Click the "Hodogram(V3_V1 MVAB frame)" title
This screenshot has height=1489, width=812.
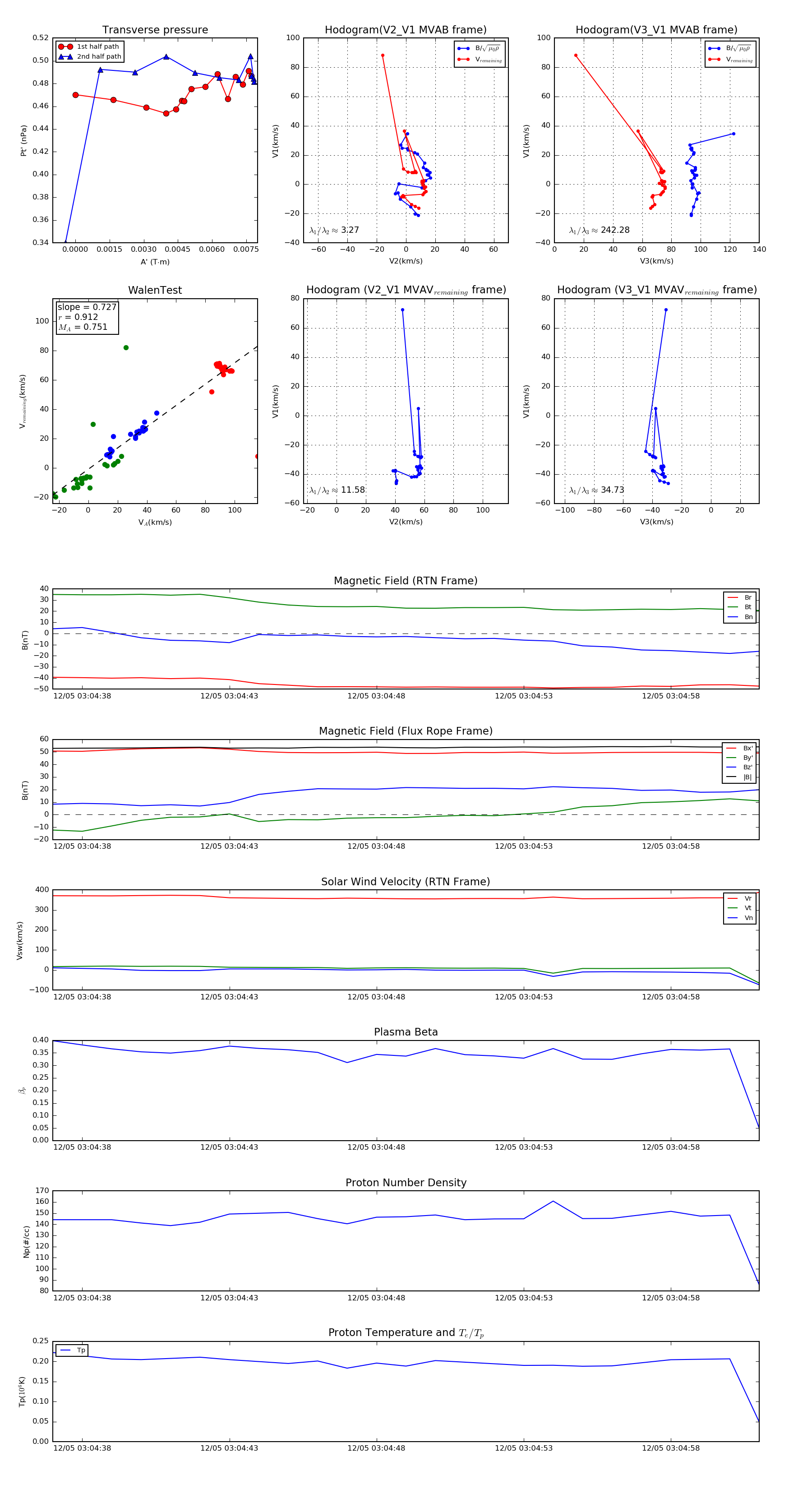coord(656,30)
